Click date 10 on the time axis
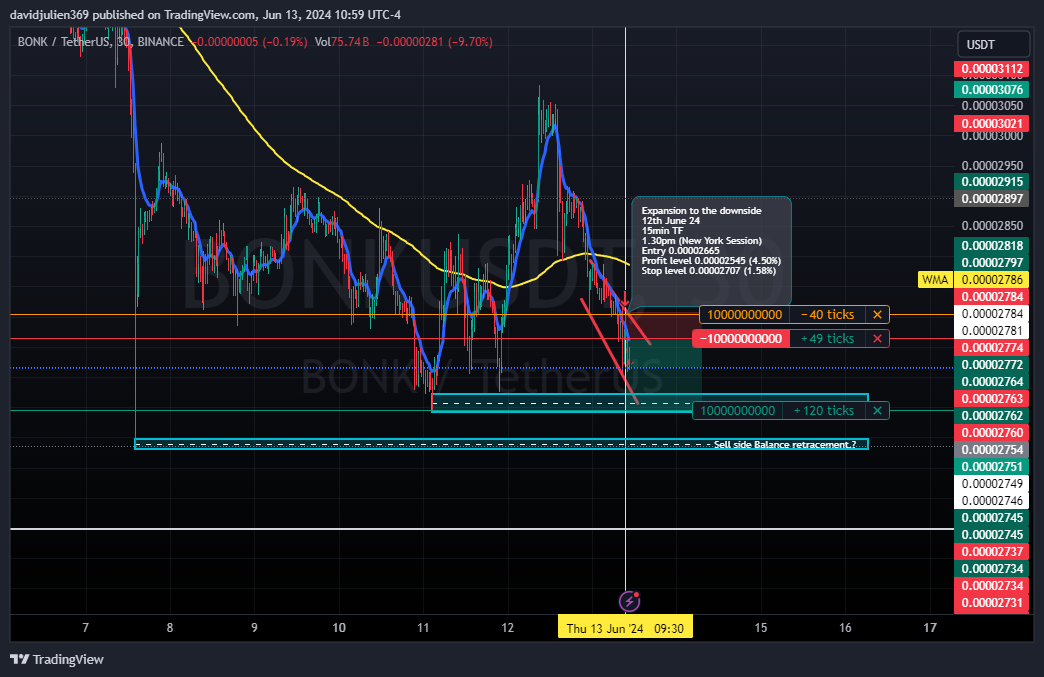This screenshot has width=1044, height=677. tap(339, 628)
